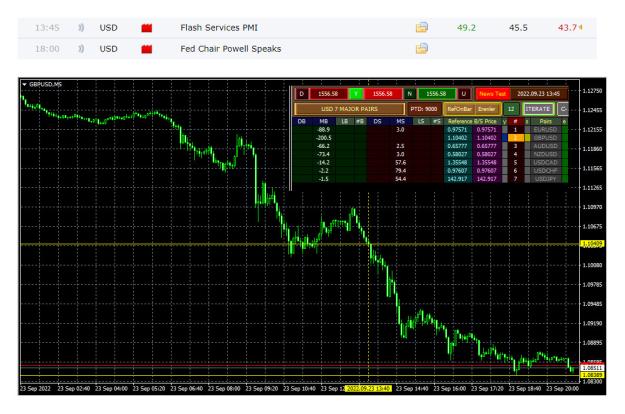Click the D button in dashboard
Image resolution: width=625 pixels, height=414 pixels.
point(301,94)
